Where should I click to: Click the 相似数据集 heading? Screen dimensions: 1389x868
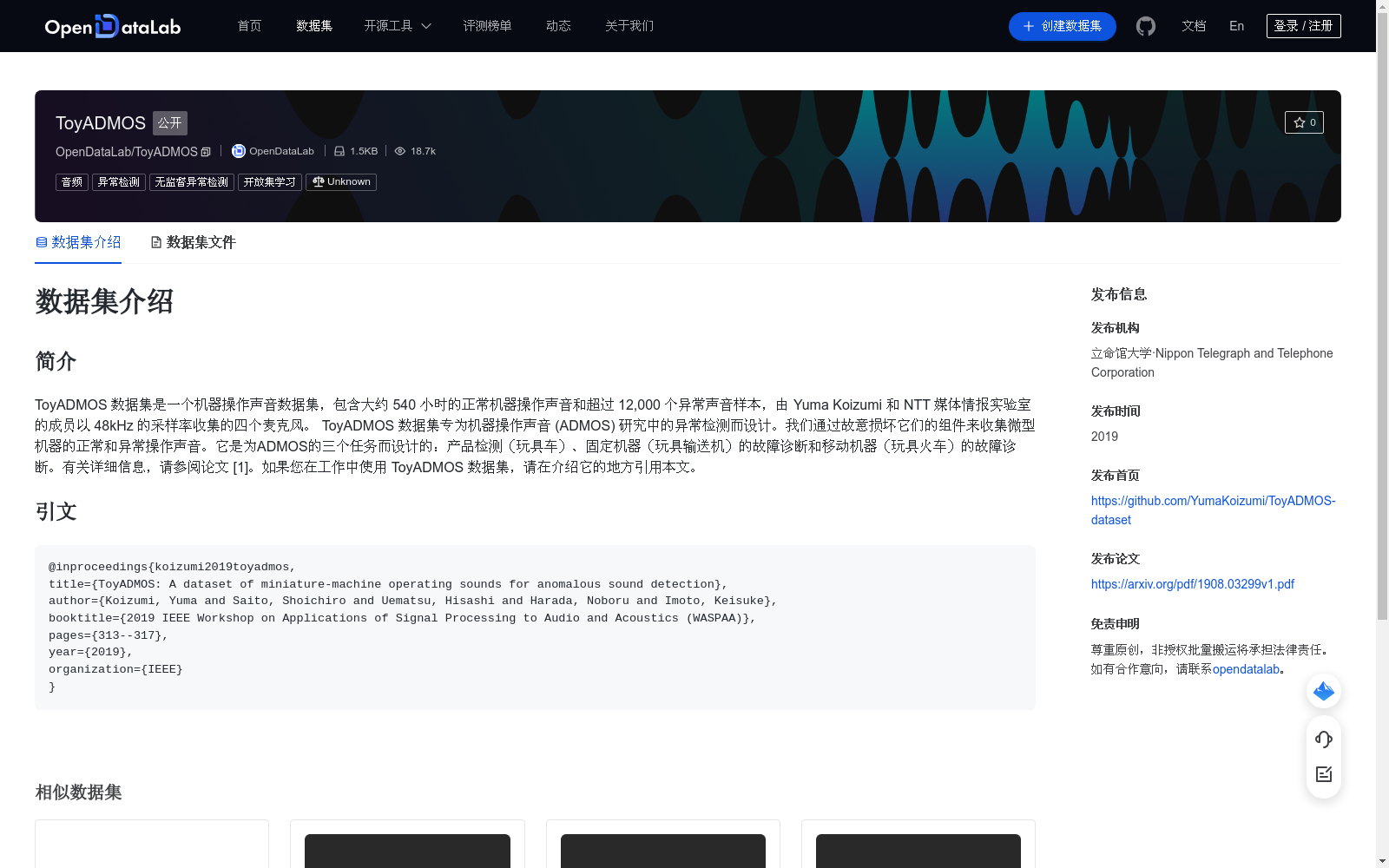[x=78, y=792]
